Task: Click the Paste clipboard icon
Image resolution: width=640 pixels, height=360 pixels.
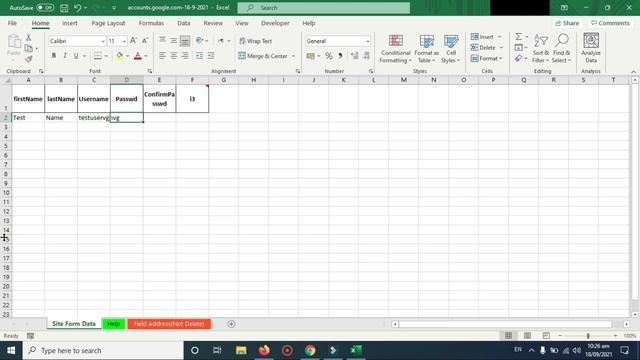Action: click(x=14, y=42)
